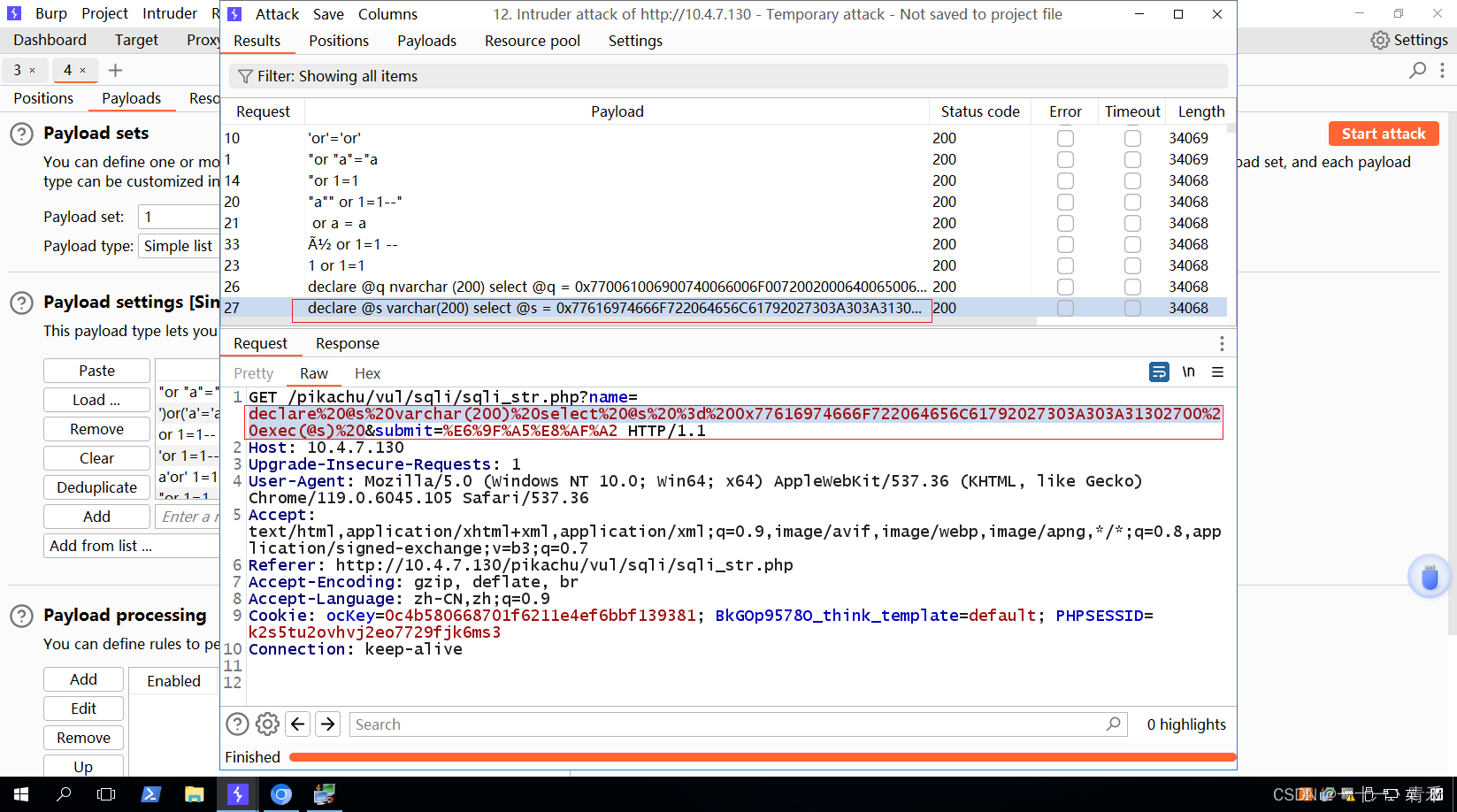Open Payload processing help icon

tap(21, 617)
